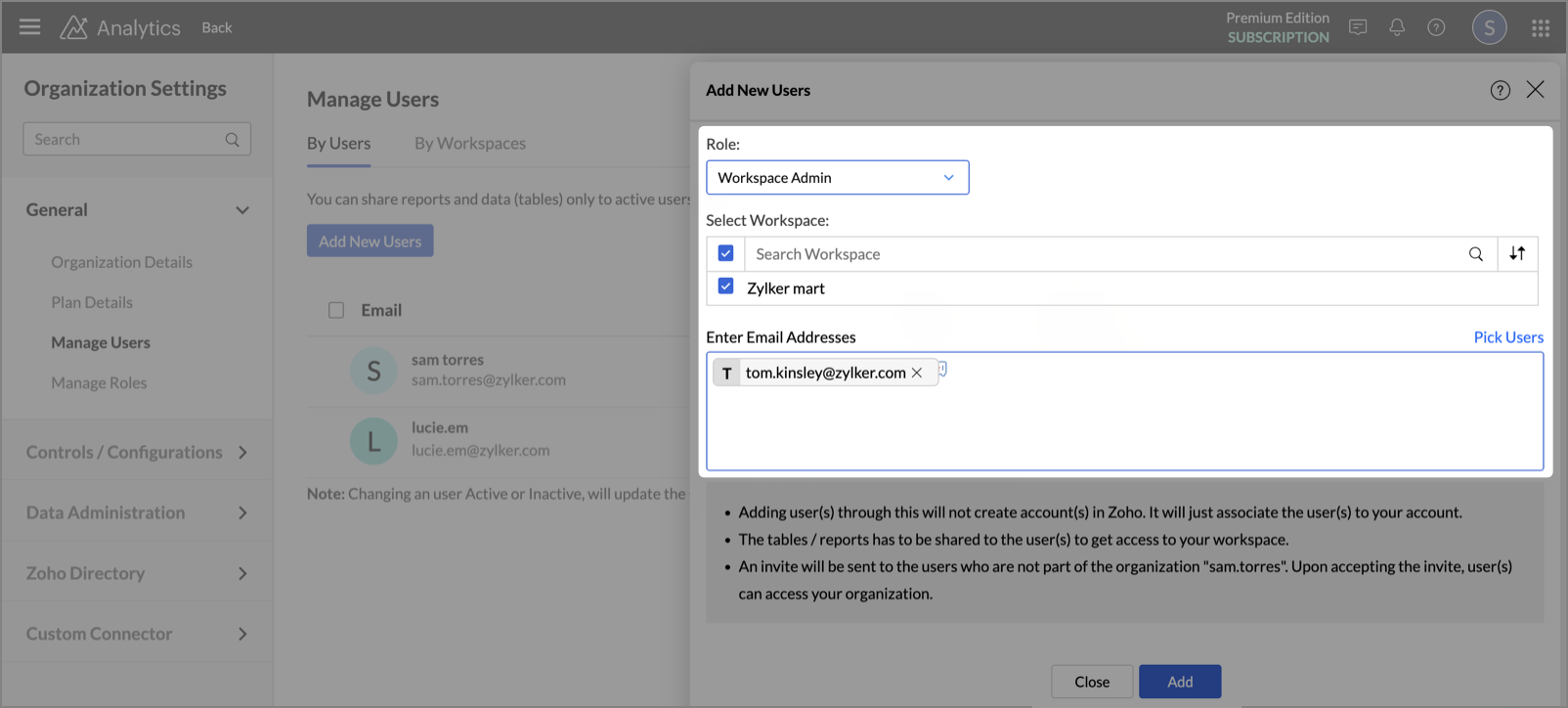Open the Role dropdown showing Workspace Admin

tap(837, 177)
